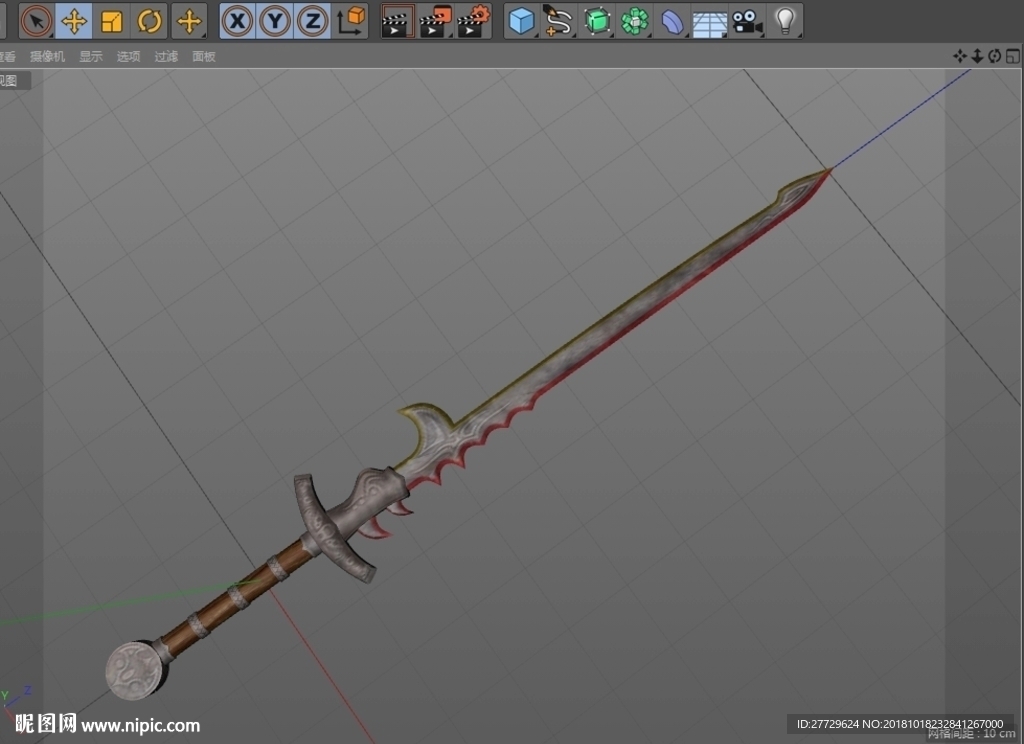This screenshot has width=1024, height=744.
Task: Toggle Z axis lock
Action: point(313,21)
